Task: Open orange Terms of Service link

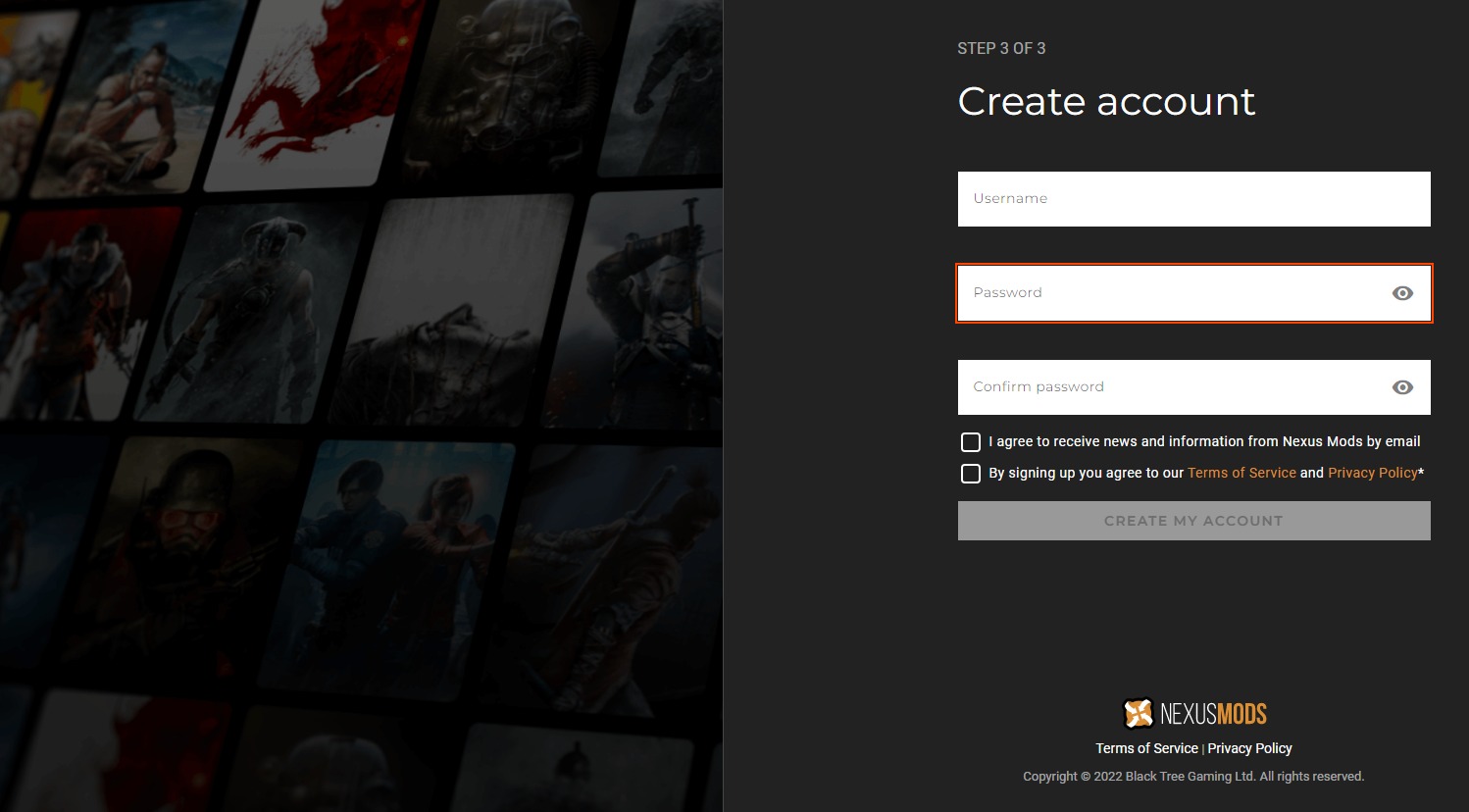Action: (1241, 473)
